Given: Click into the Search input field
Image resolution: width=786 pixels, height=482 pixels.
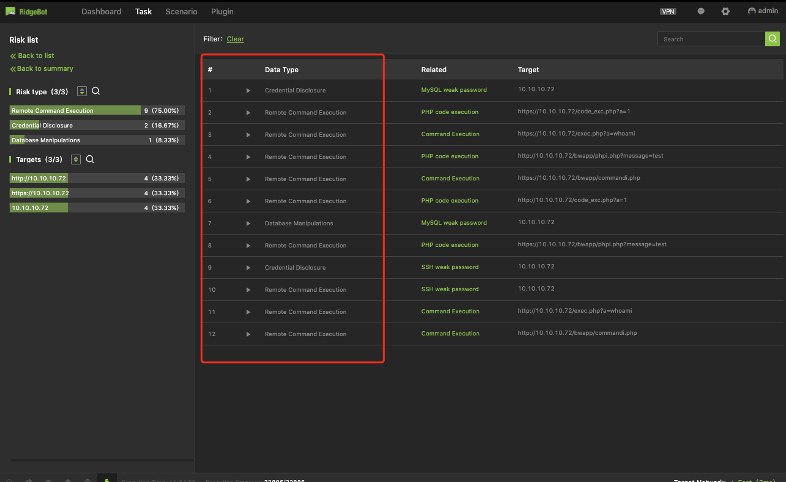Looking at the screenshot, I should (x=711, y=39).
